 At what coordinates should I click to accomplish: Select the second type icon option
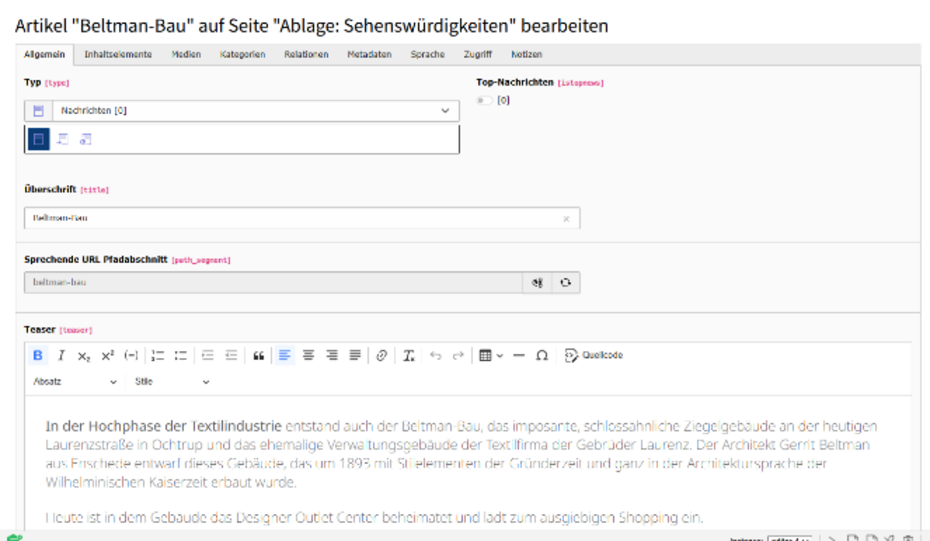[62, 140]
